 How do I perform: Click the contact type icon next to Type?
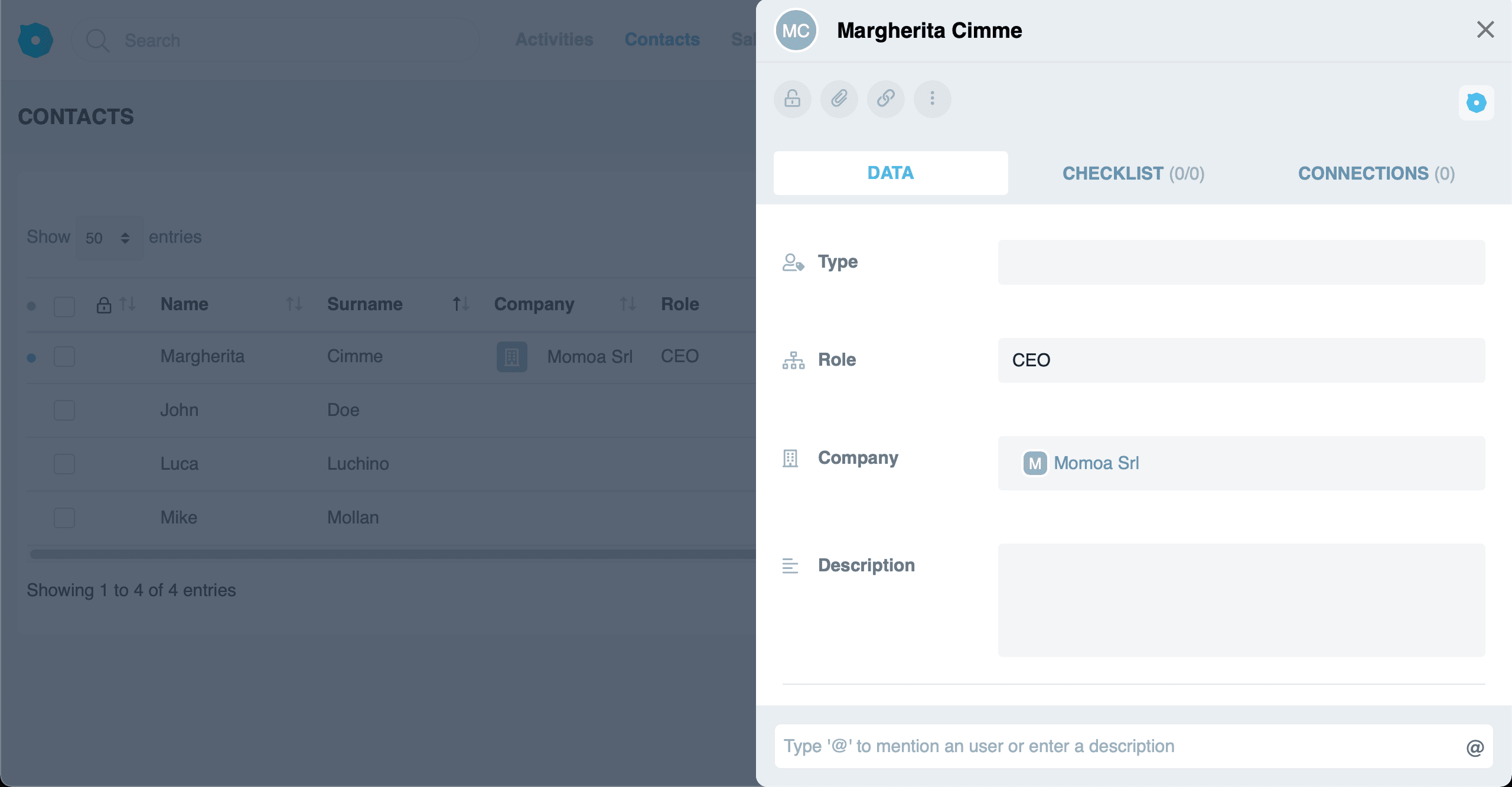793,262
